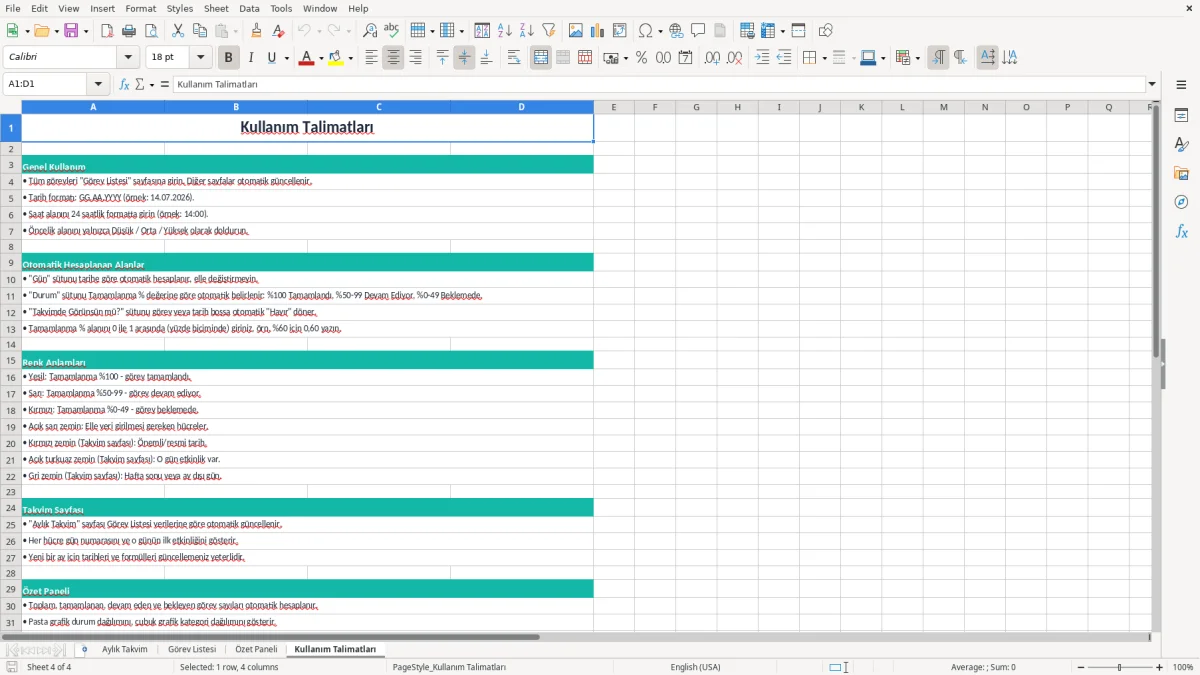Open Underline style dropdown arrow
This screenshot has height=675, width=1200.
286,58
